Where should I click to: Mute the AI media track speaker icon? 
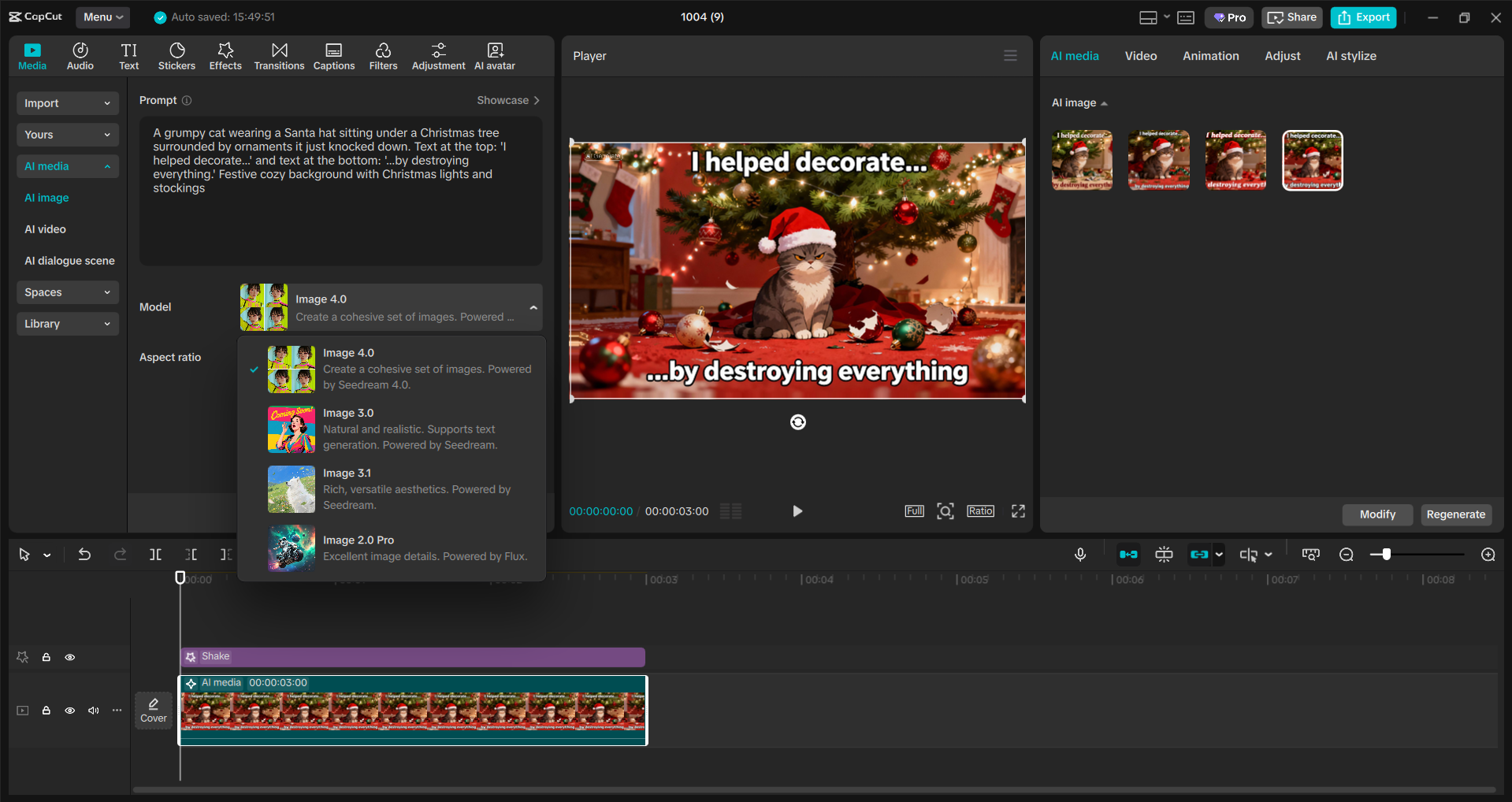tap(93, 710)
